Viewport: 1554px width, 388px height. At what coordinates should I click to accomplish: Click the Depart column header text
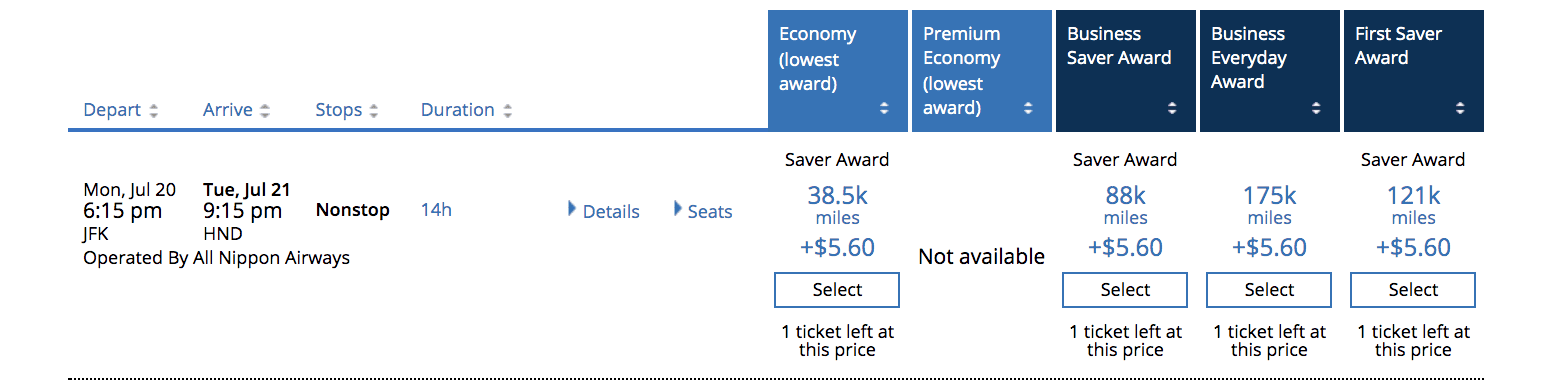click(112, 110)
